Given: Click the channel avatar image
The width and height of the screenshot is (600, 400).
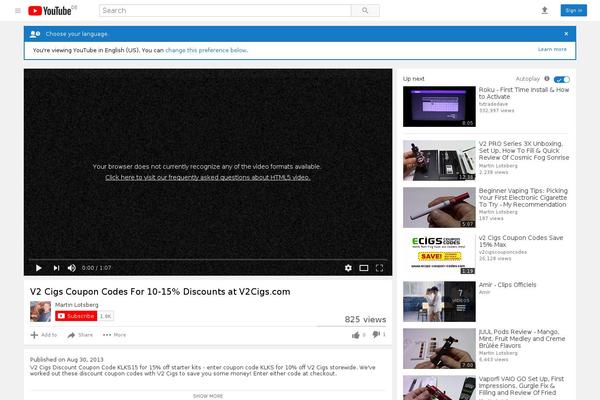Looking at the screenshot, I should click(x=41, y=311).
